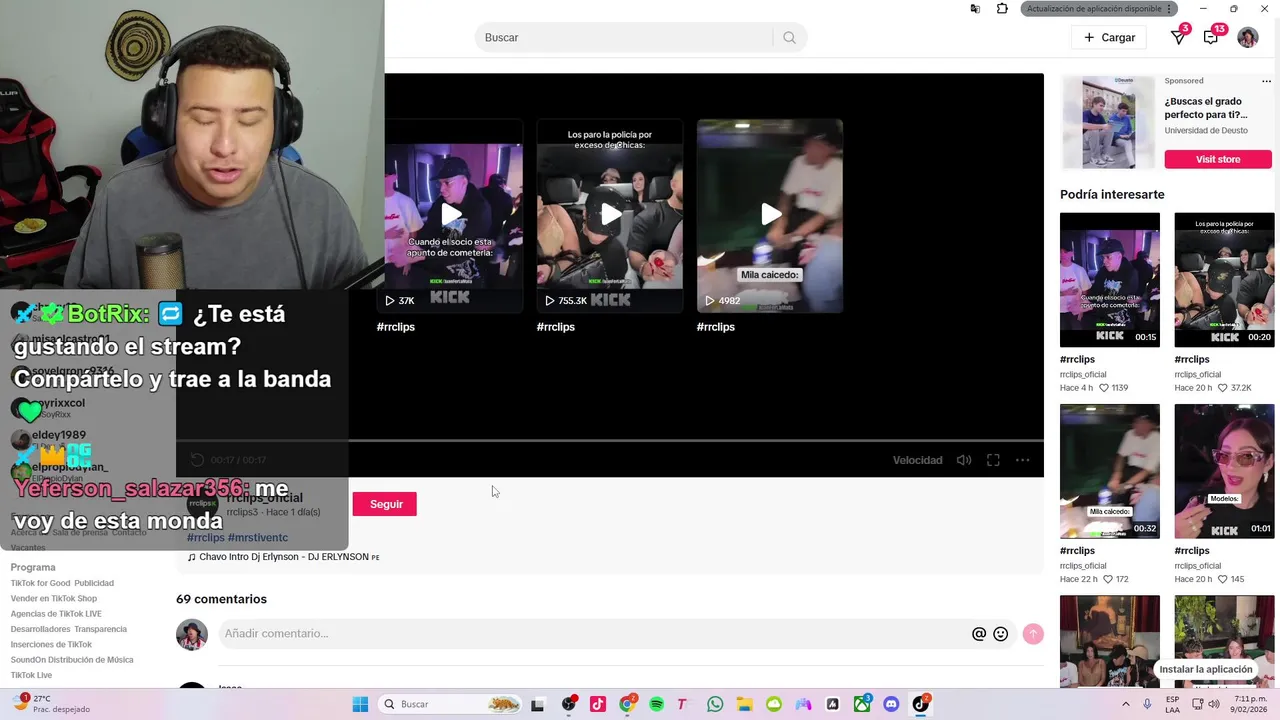Open the 'Actualización de aplicación disponible' menu
The width and height of the screenshot is (1280, 720).
(1098, 9)
